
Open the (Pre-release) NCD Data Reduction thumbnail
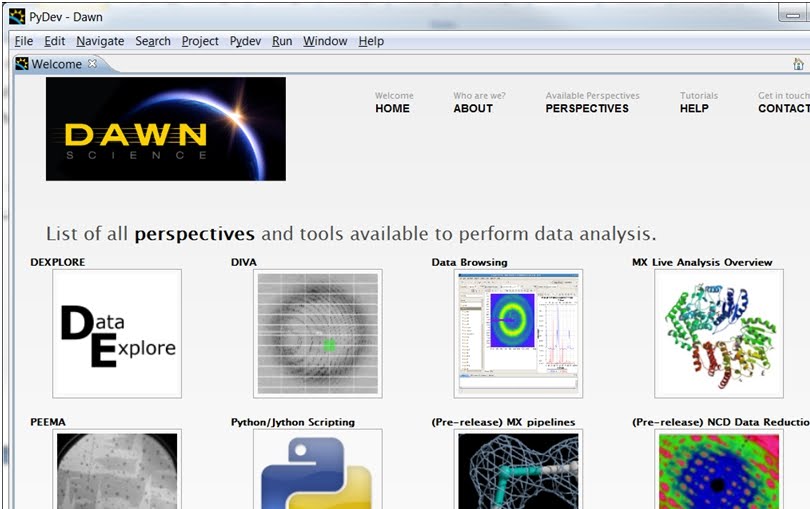point(719,469)
